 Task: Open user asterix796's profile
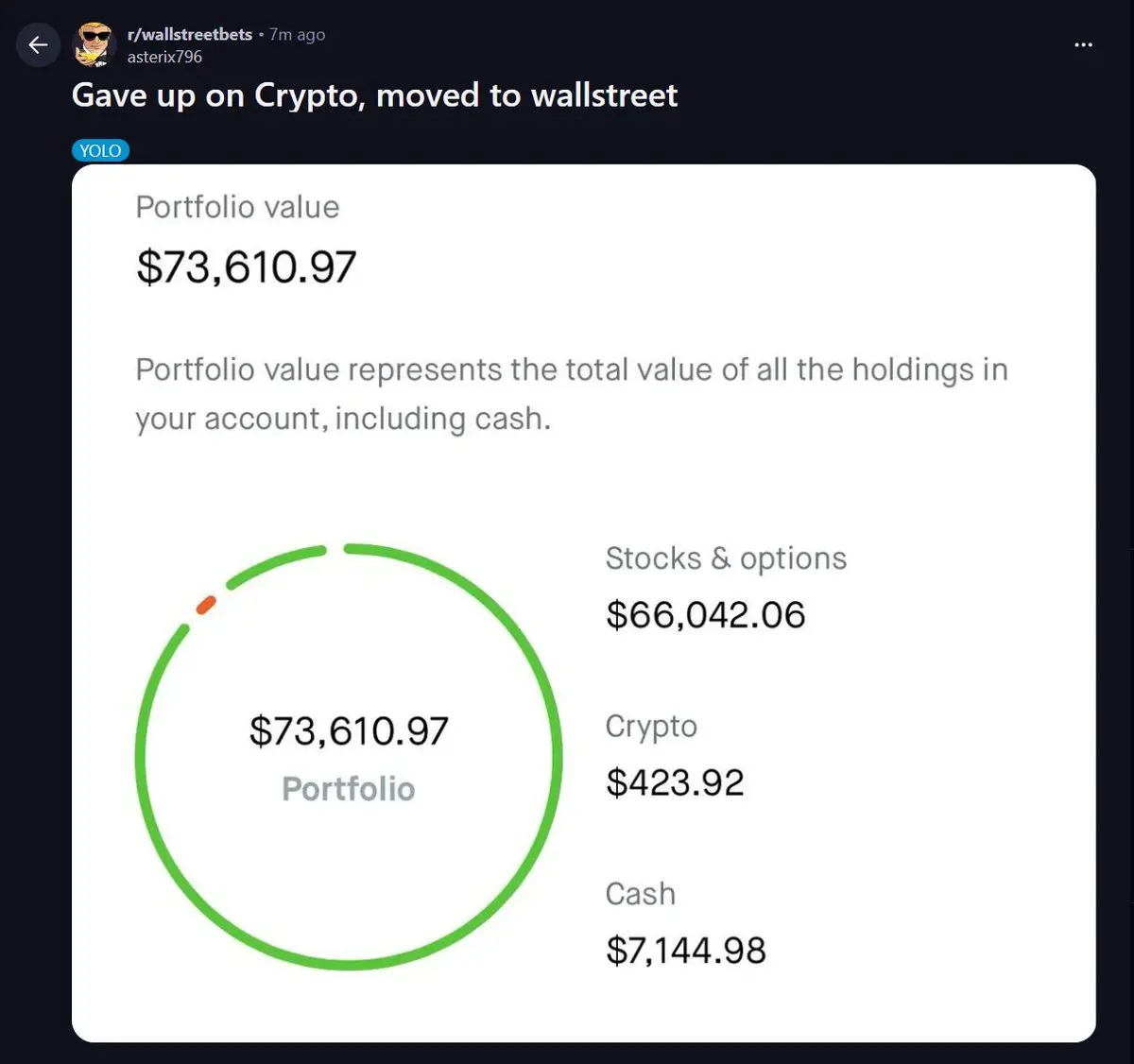point(164,57)
